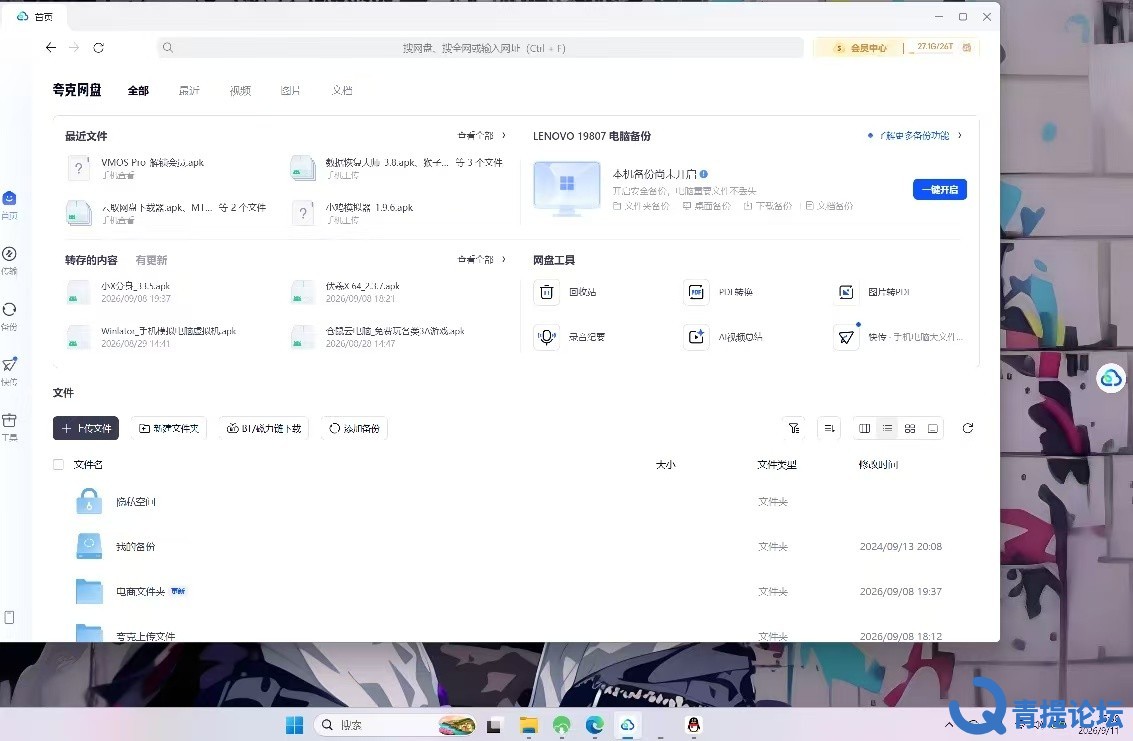Switch to list view layout icon
This screenshot has height=741, width=1133.
click(x=887, y=429)
